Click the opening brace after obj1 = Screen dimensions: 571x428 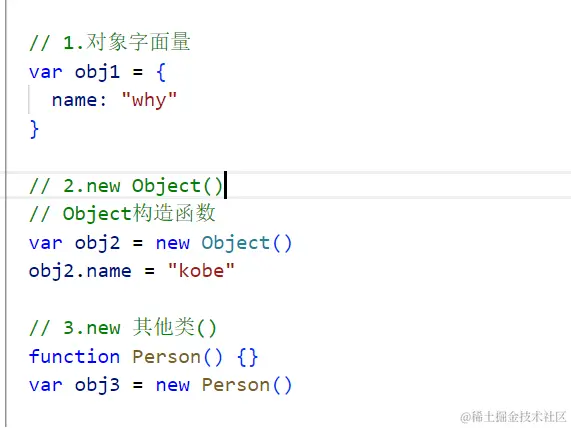point(161,72)
